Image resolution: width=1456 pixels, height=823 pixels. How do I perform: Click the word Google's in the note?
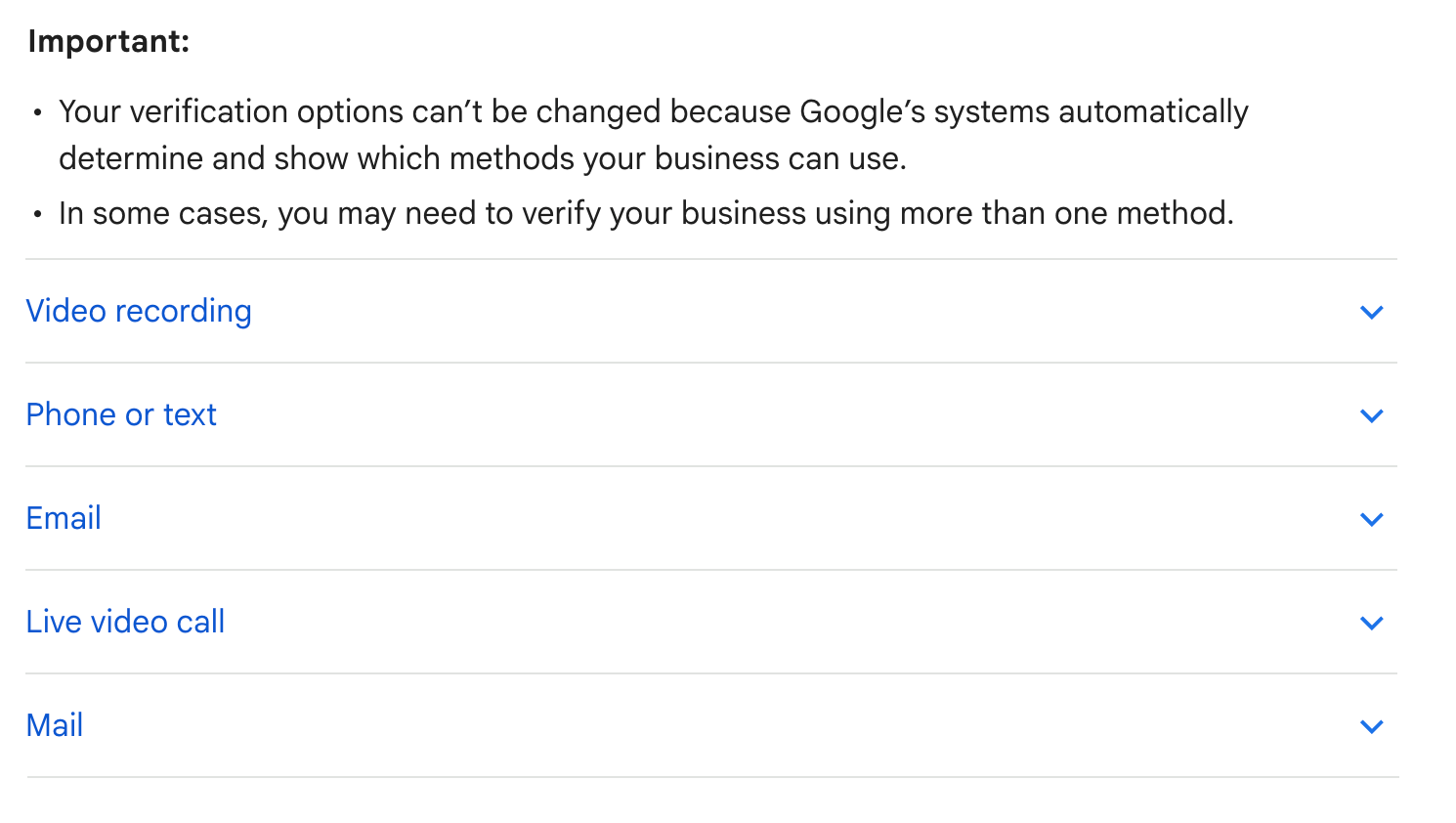tap(862, 111)
